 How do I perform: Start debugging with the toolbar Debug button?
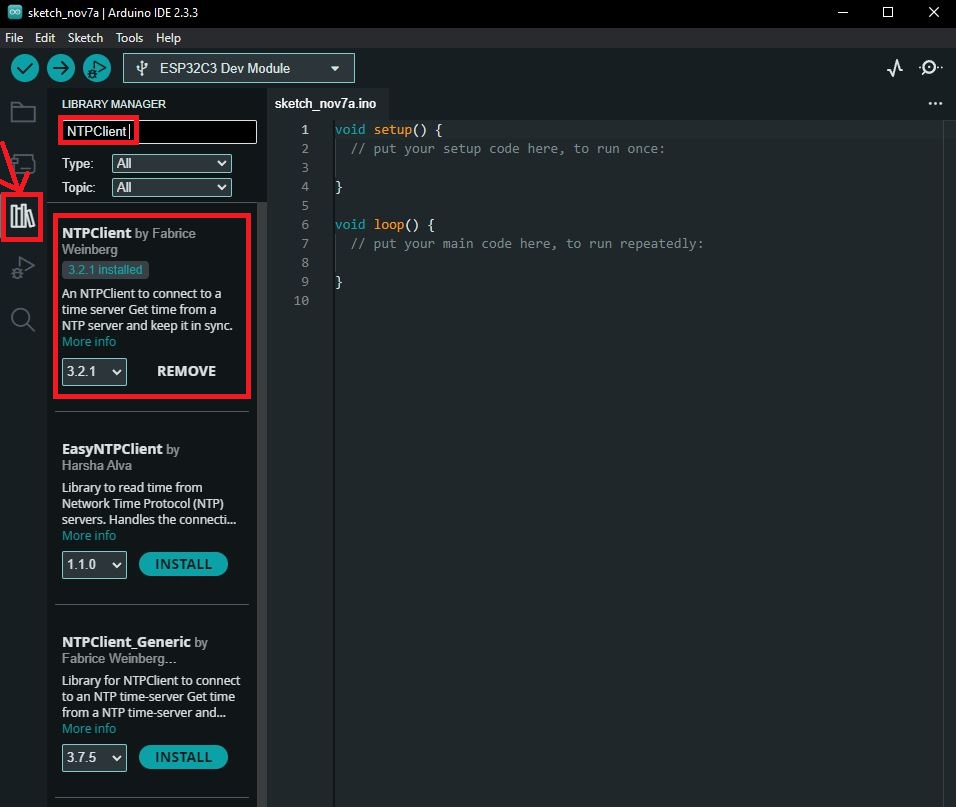97,68
